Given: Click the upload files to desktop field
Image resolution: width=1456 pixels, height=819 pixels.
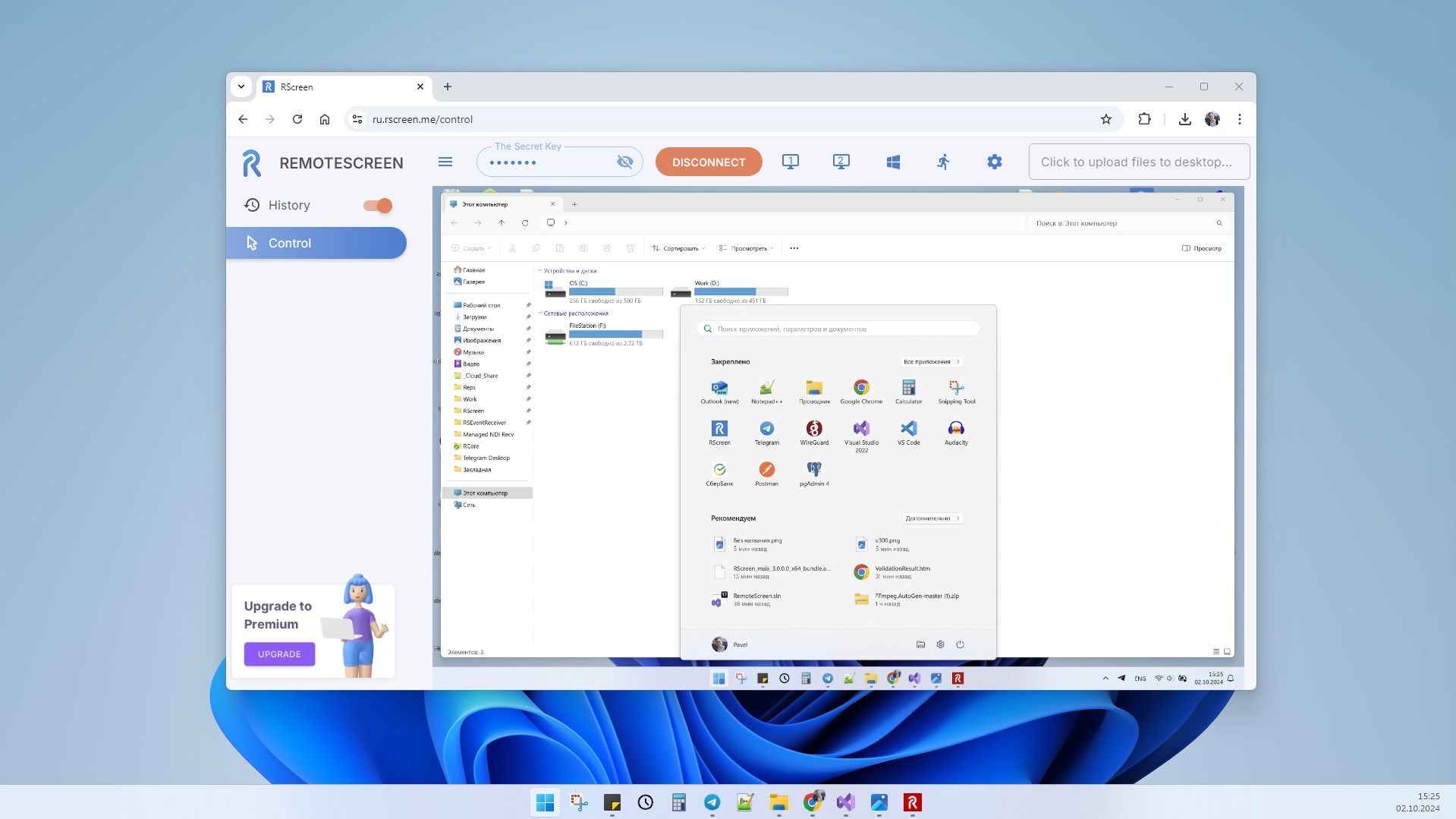Looking at the screenshot, I should pyautogui.click(x=1139, y=162).
